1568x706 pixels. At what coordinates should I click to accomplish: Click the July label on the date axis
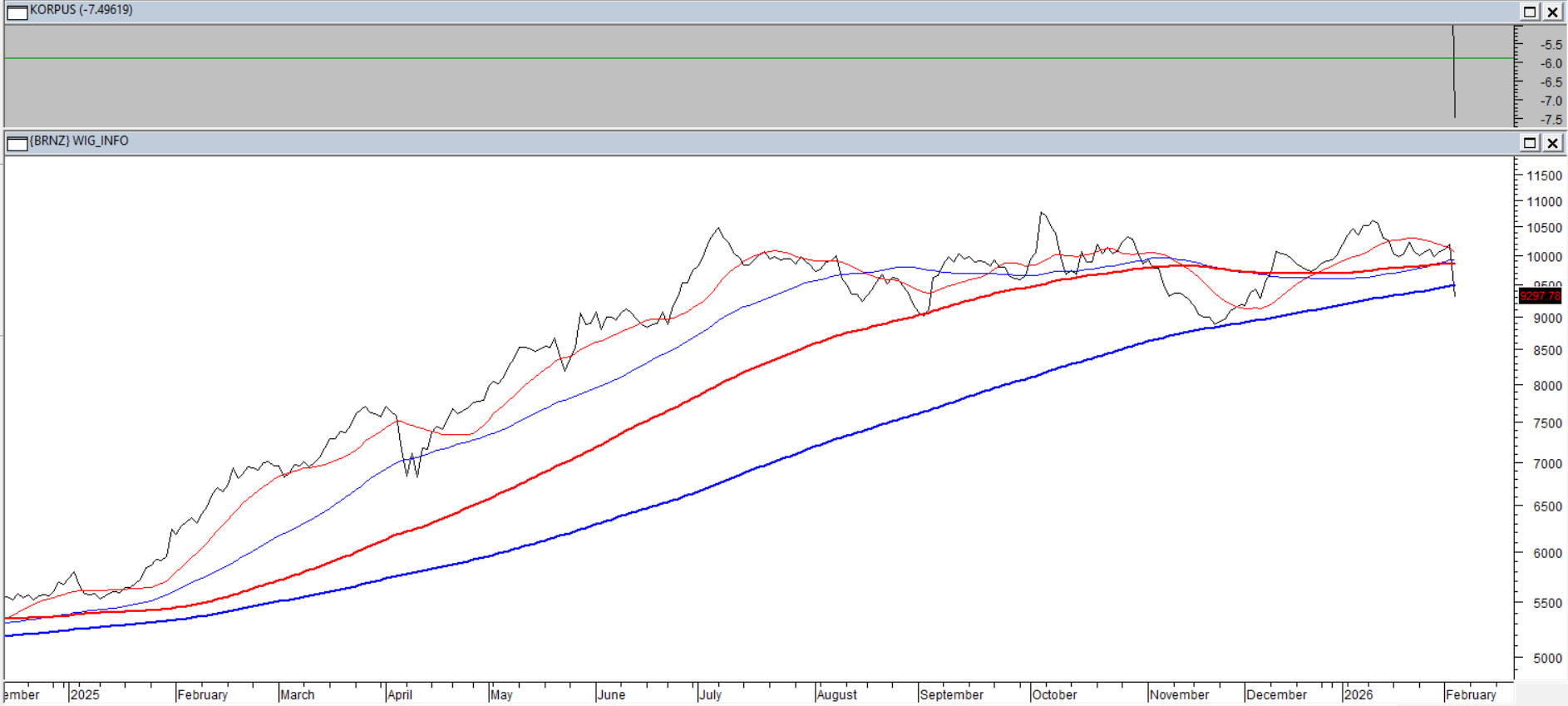711,695
